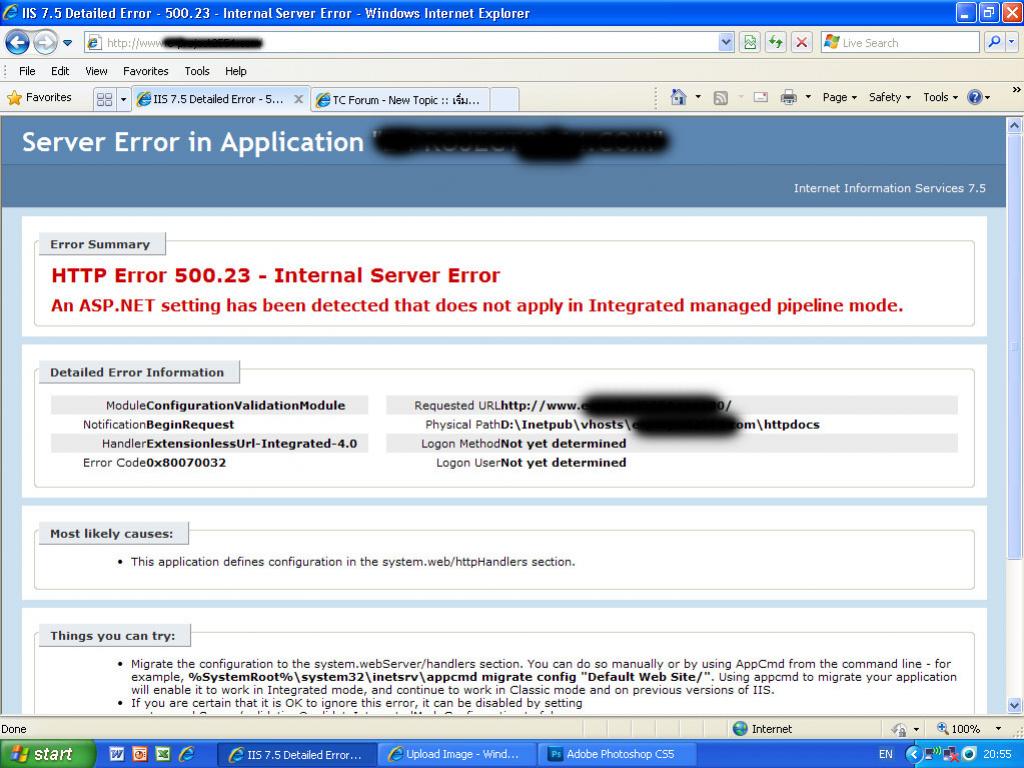Open the Favorites star button
1024x768 pixels.
click(x=39, y=97)
